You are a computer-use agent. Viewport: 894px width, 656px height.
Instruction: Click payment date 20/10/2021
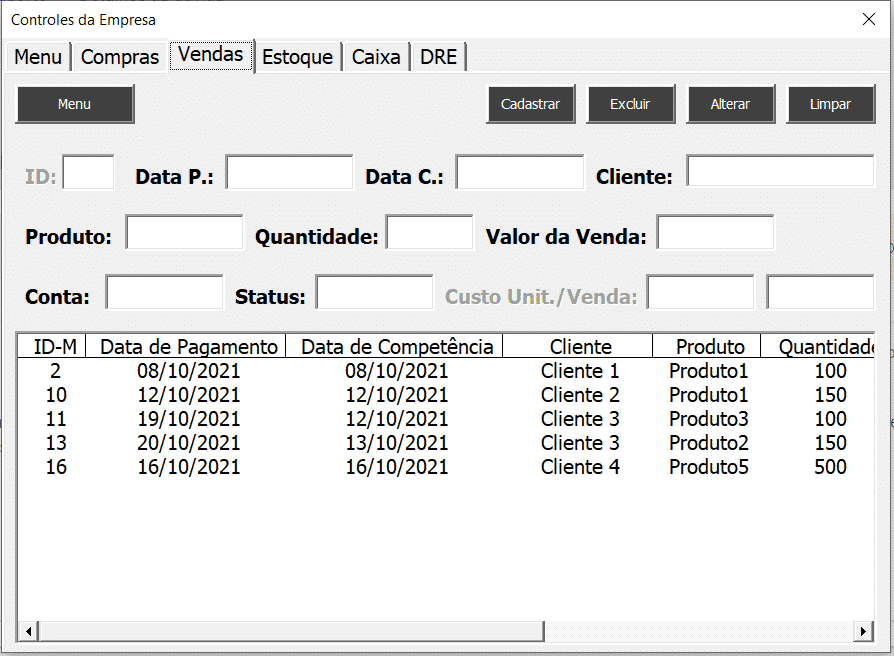point(189,443)
